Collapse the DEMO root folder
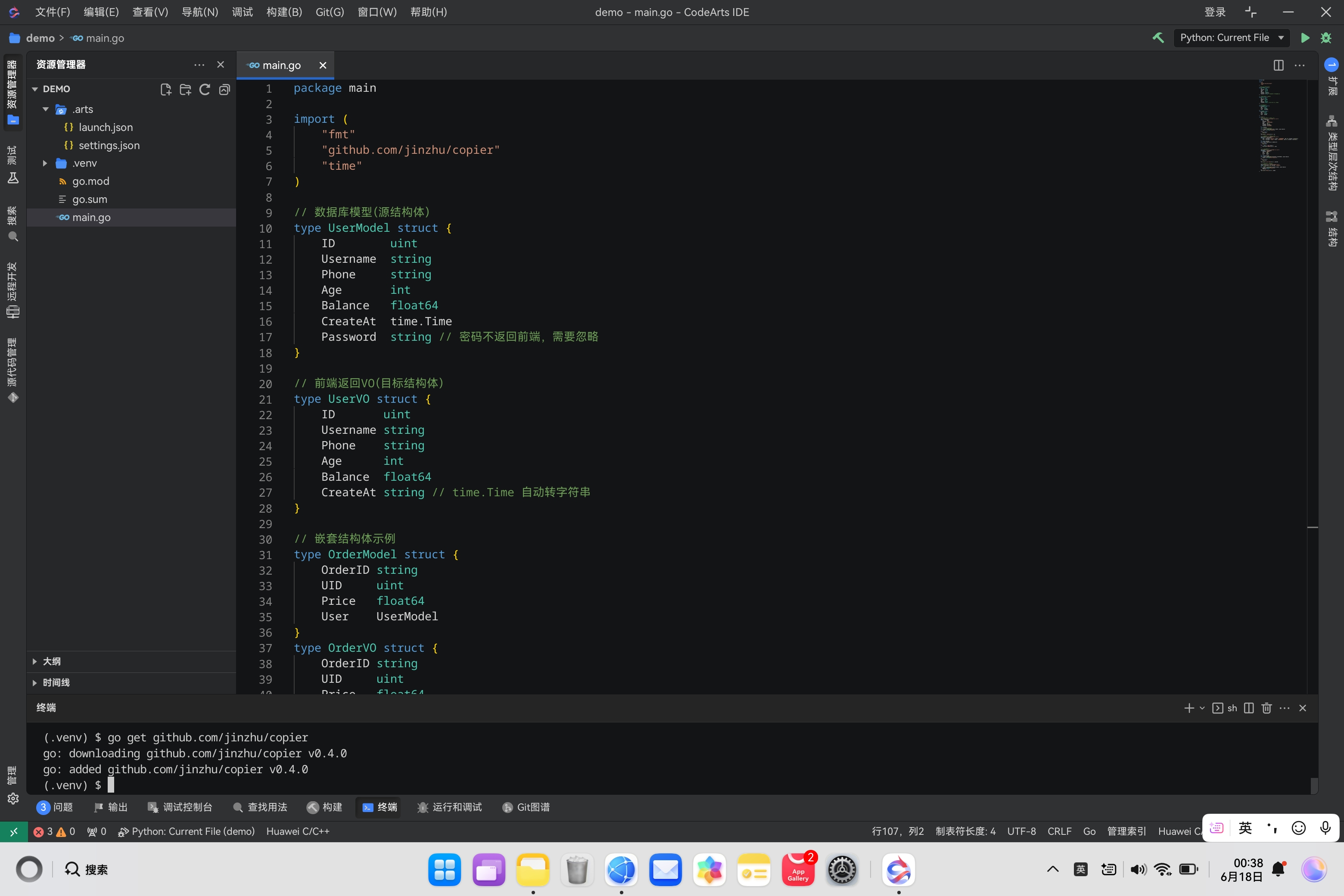 point(35,89)
